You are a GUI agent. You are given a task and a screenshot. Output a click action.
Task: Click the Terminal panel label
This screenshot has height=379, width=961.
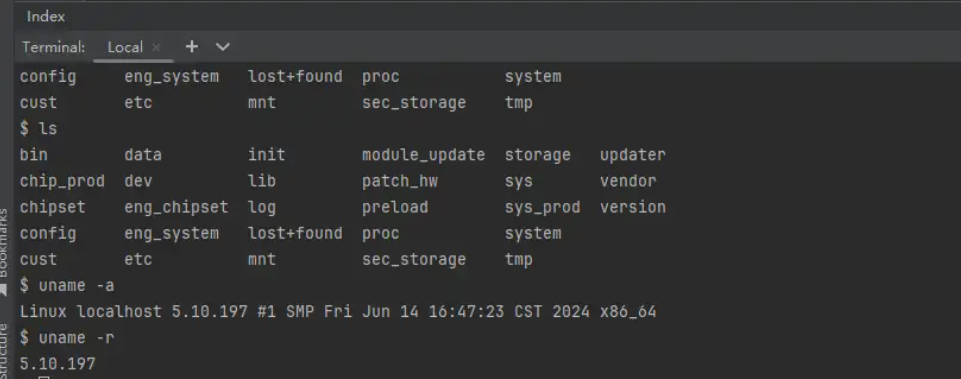(53, 47)
